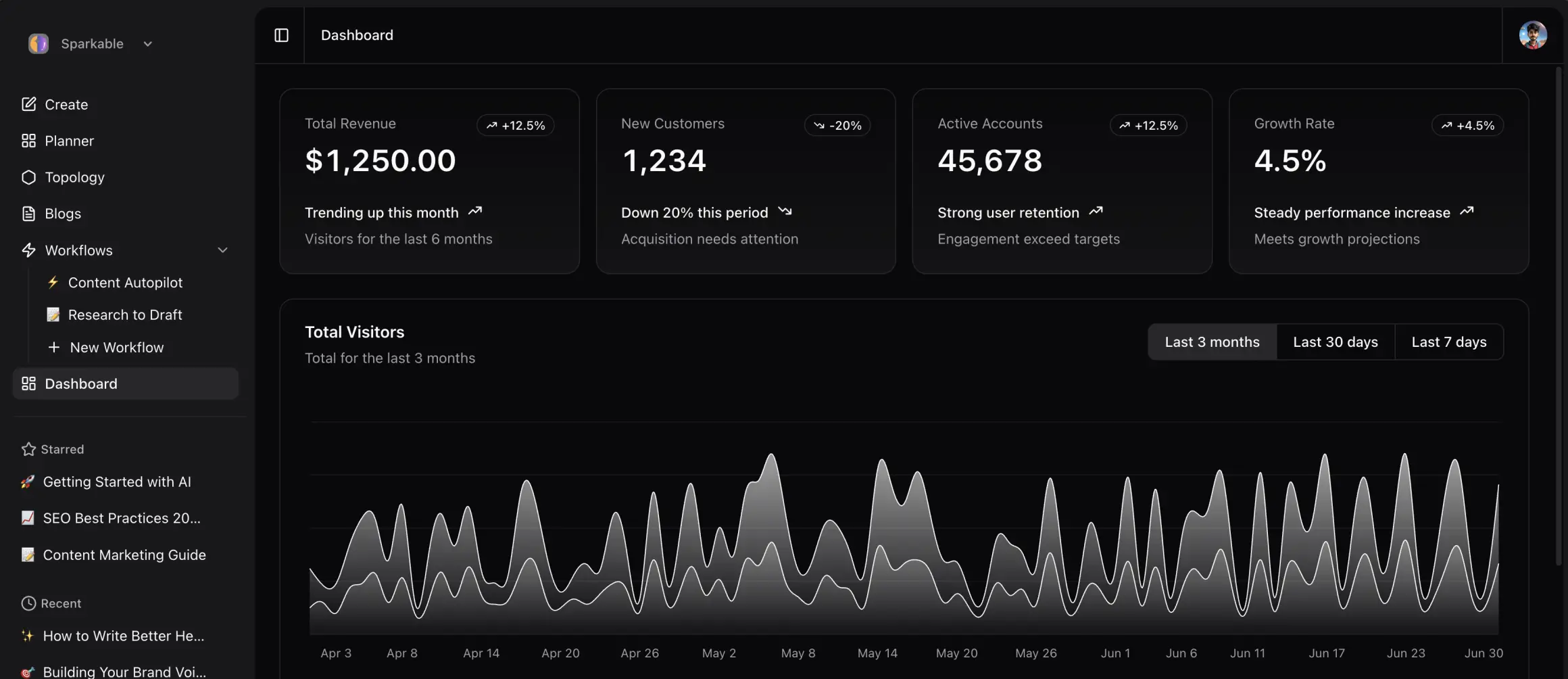
Task: Click the plus icon for New Workflow
Action: [54, 348]
